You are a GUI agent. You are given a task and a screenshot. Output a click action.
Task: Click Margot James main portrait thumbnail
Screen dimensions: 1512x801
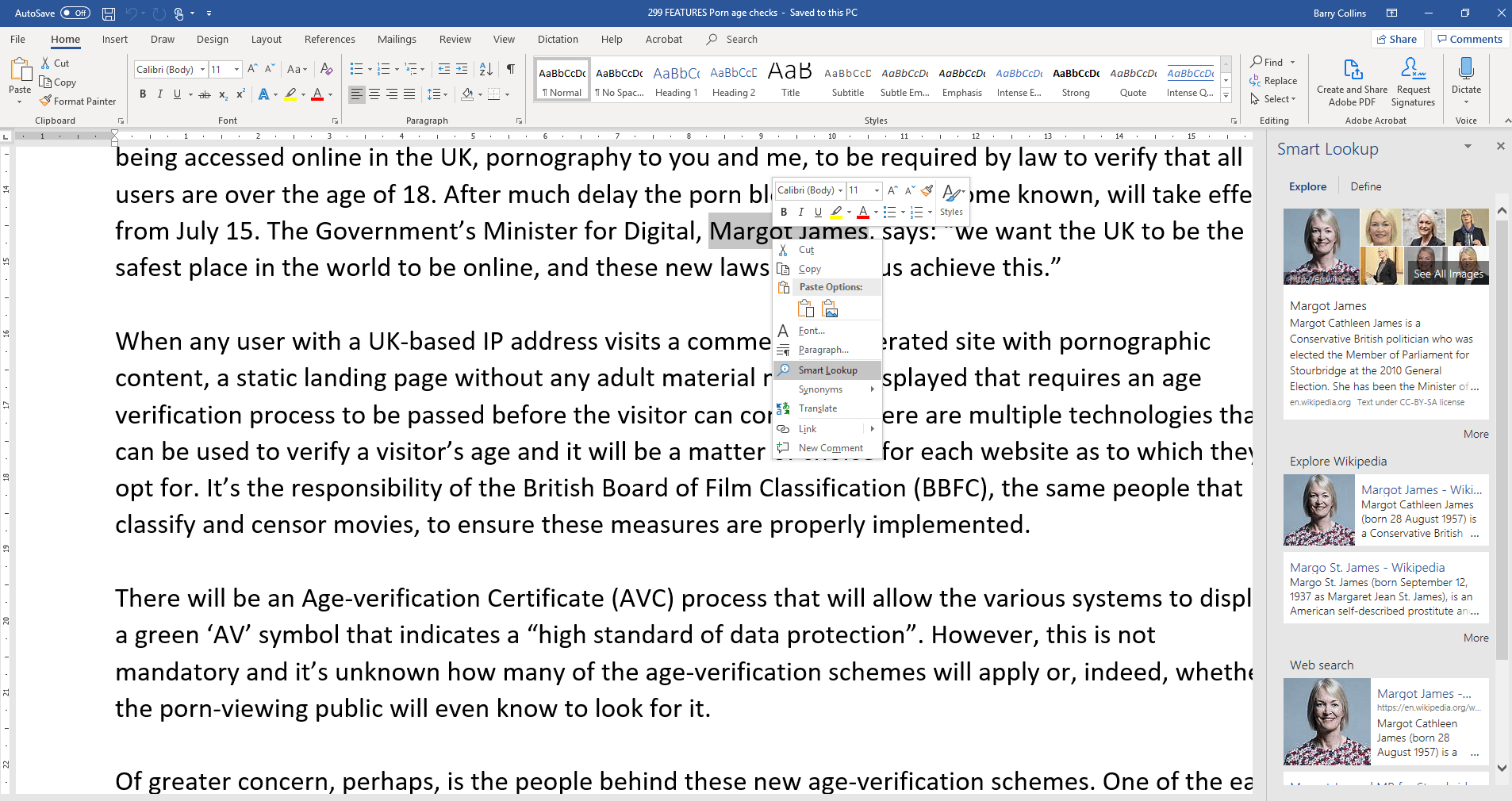pyautogui.click(x=1321, y=247)
